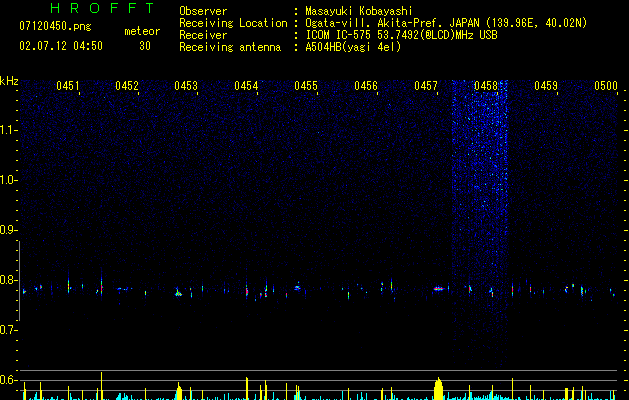Click the kHz axis unit label
The height and width of the screenshot is (400, 629).
(x=9, y=81)
